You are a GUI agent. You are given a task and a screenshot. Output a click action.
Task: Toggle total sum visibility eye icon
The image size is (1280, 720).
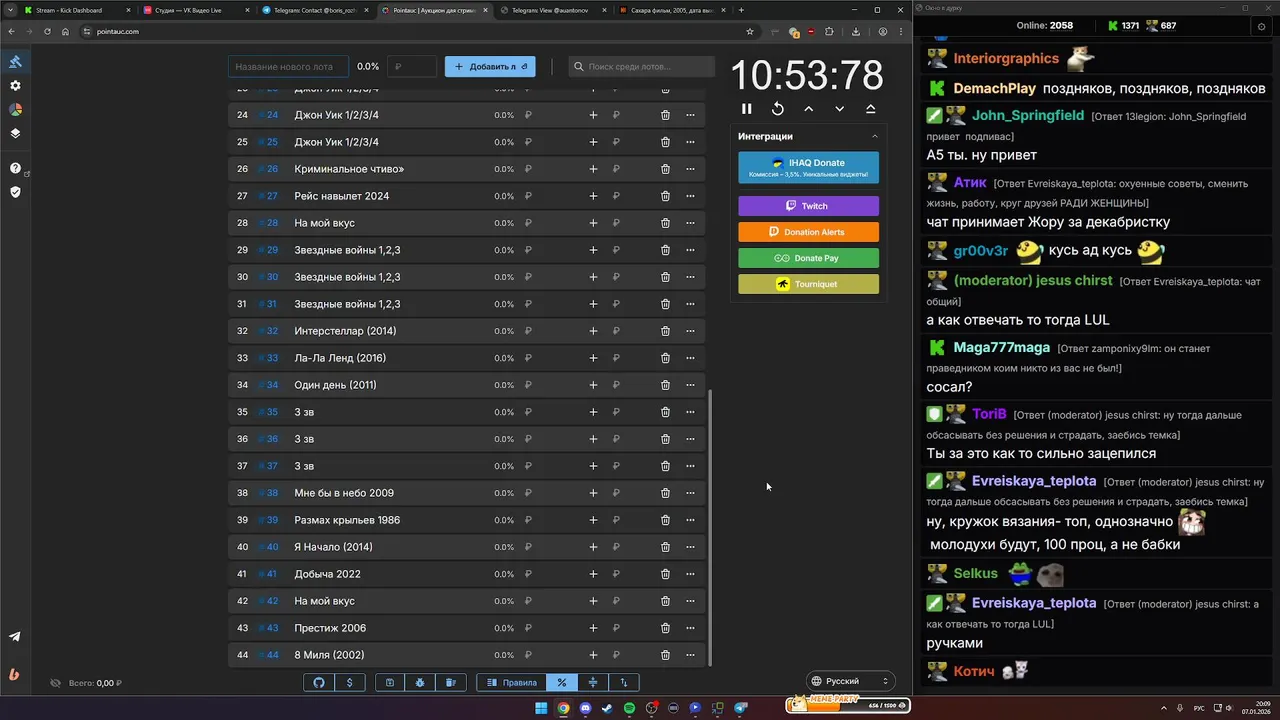click(x=56, y=683)
